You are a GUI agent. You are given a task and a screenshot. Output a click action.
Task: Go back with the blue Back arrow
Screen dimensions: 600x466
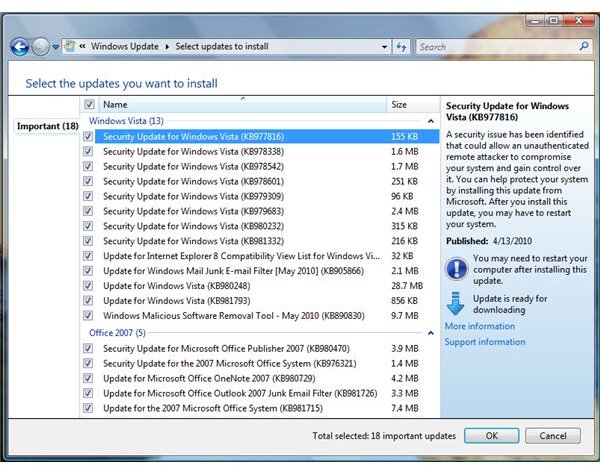point(20,47)
